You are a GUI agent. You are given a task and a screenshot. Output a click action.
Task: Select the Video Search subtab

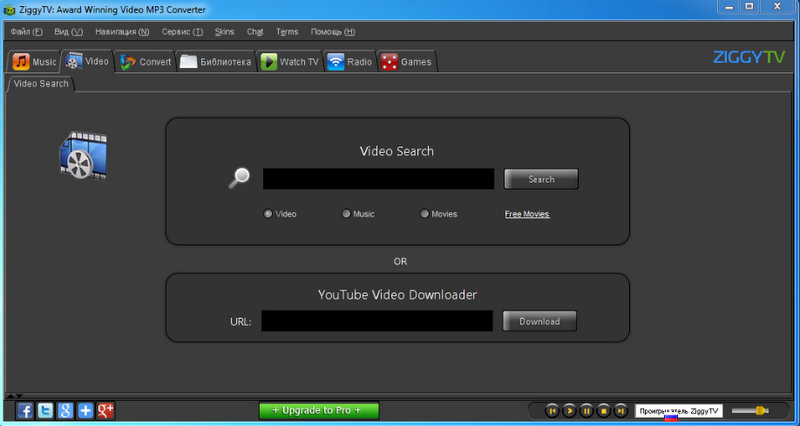(41, 84)
